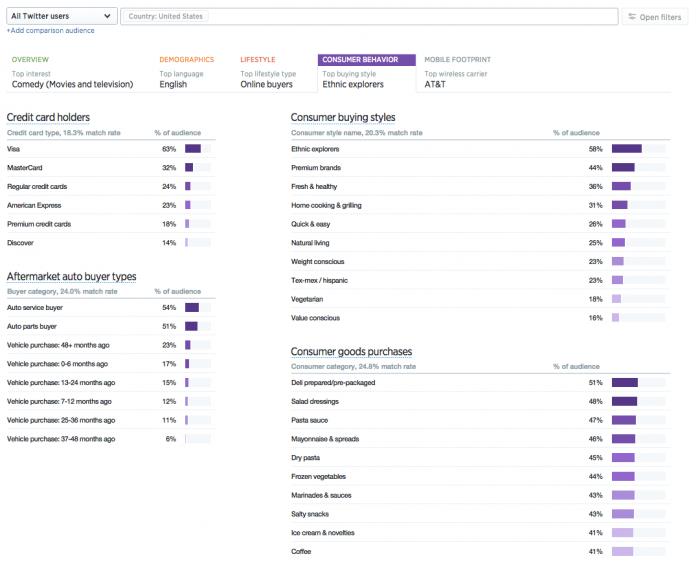
Task: Click the Consumer buying styles heading
Action: click(344, 117)
